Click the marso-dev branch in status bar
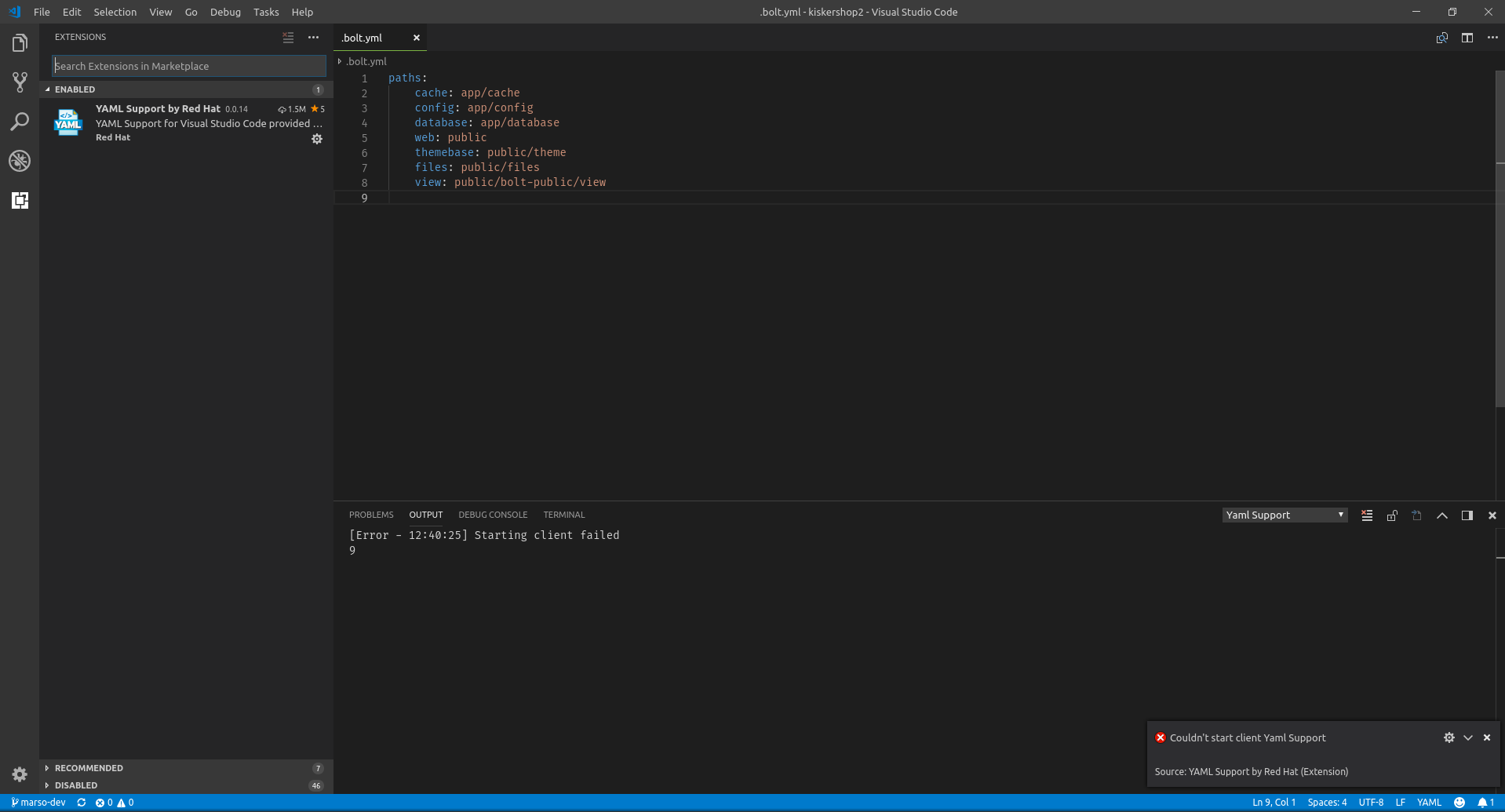 pyautogui.click(x=38, y=803)
